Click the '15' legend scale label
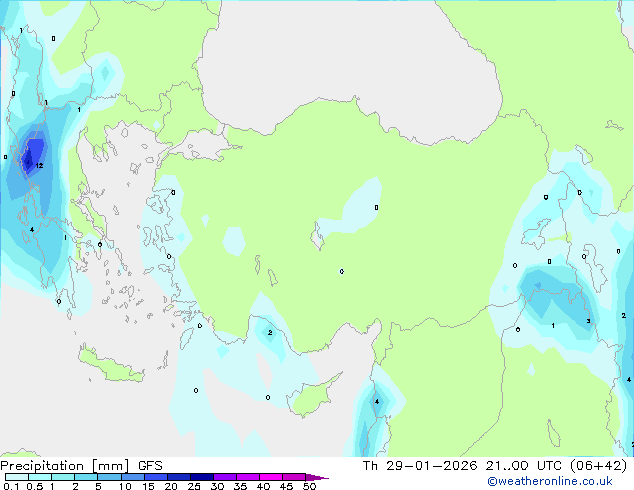Screen dimensions: 634x490 tap(148, 486)
